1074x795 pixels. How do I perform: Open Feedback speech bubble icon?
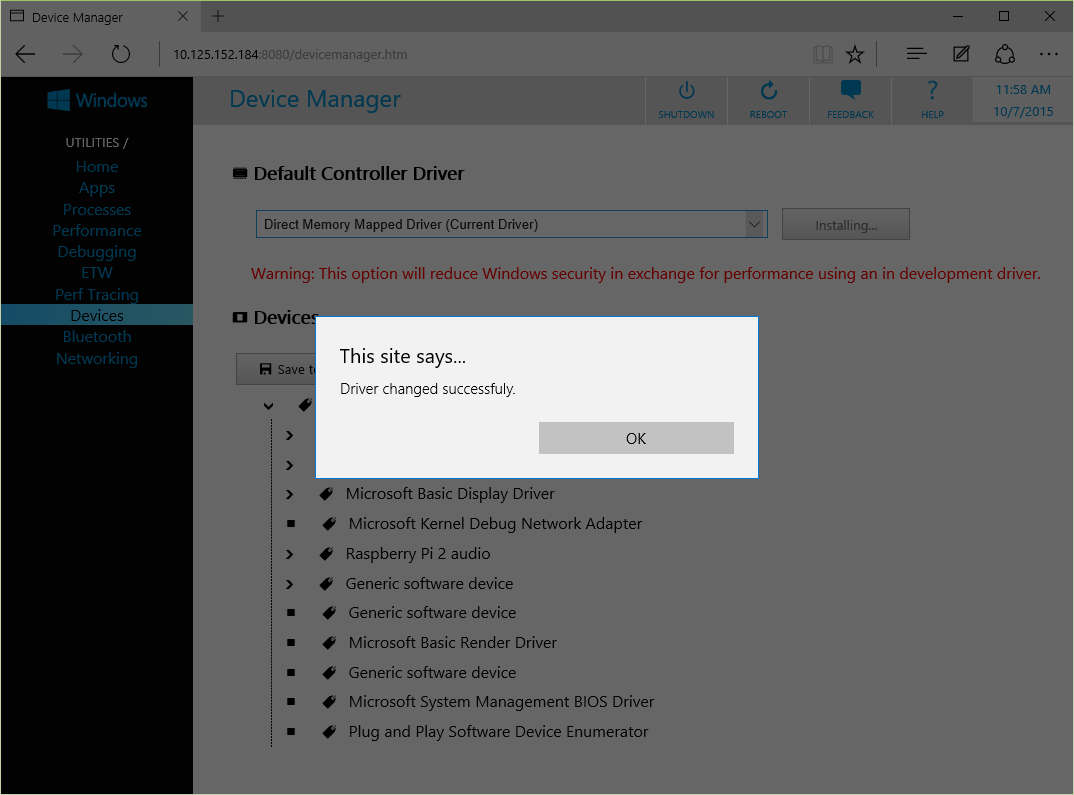[x=850, y=90]
